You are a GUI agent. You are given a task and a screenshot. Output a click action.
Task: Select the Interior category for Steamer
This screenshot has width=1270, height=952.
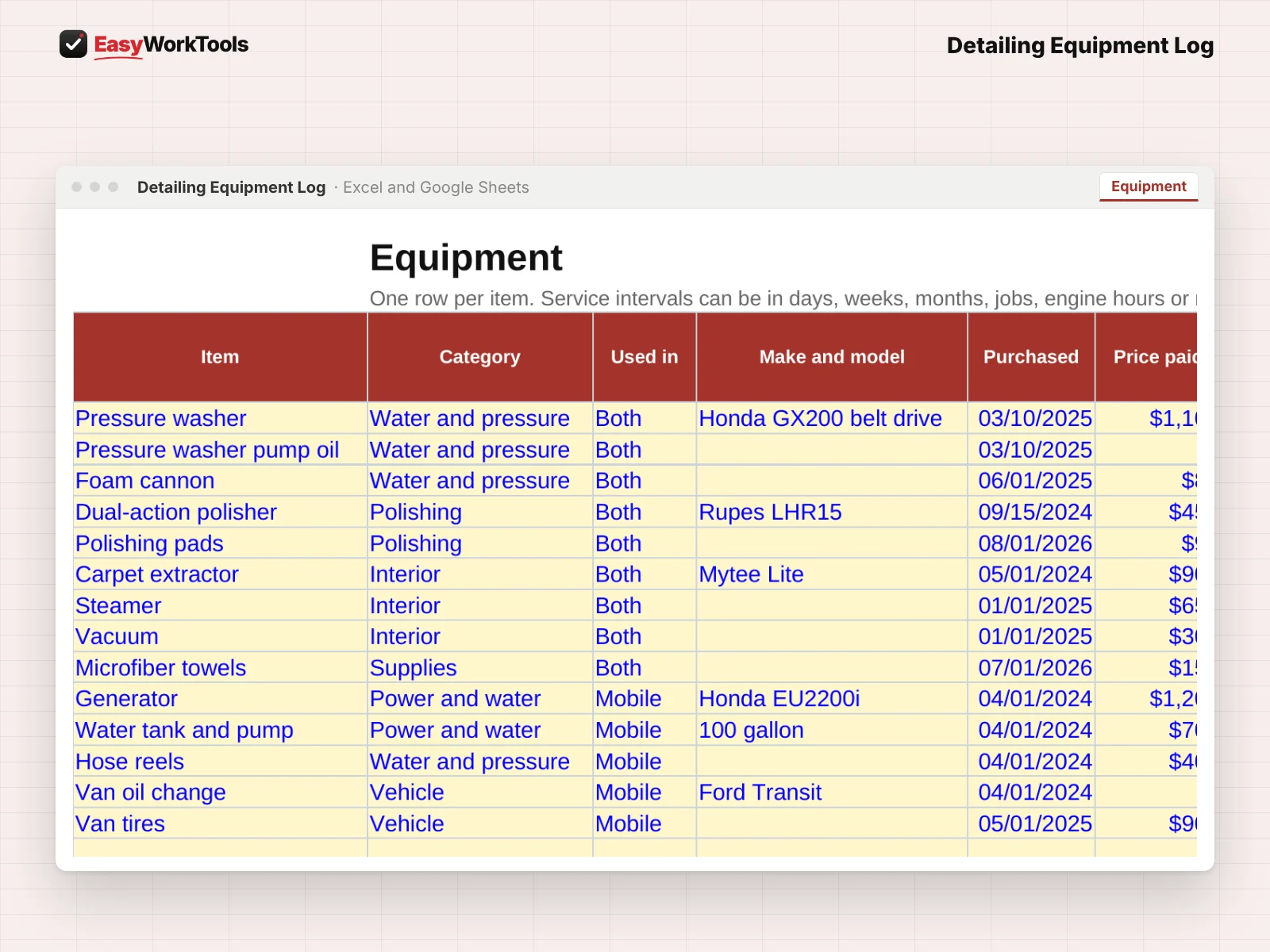coord(479,605)
